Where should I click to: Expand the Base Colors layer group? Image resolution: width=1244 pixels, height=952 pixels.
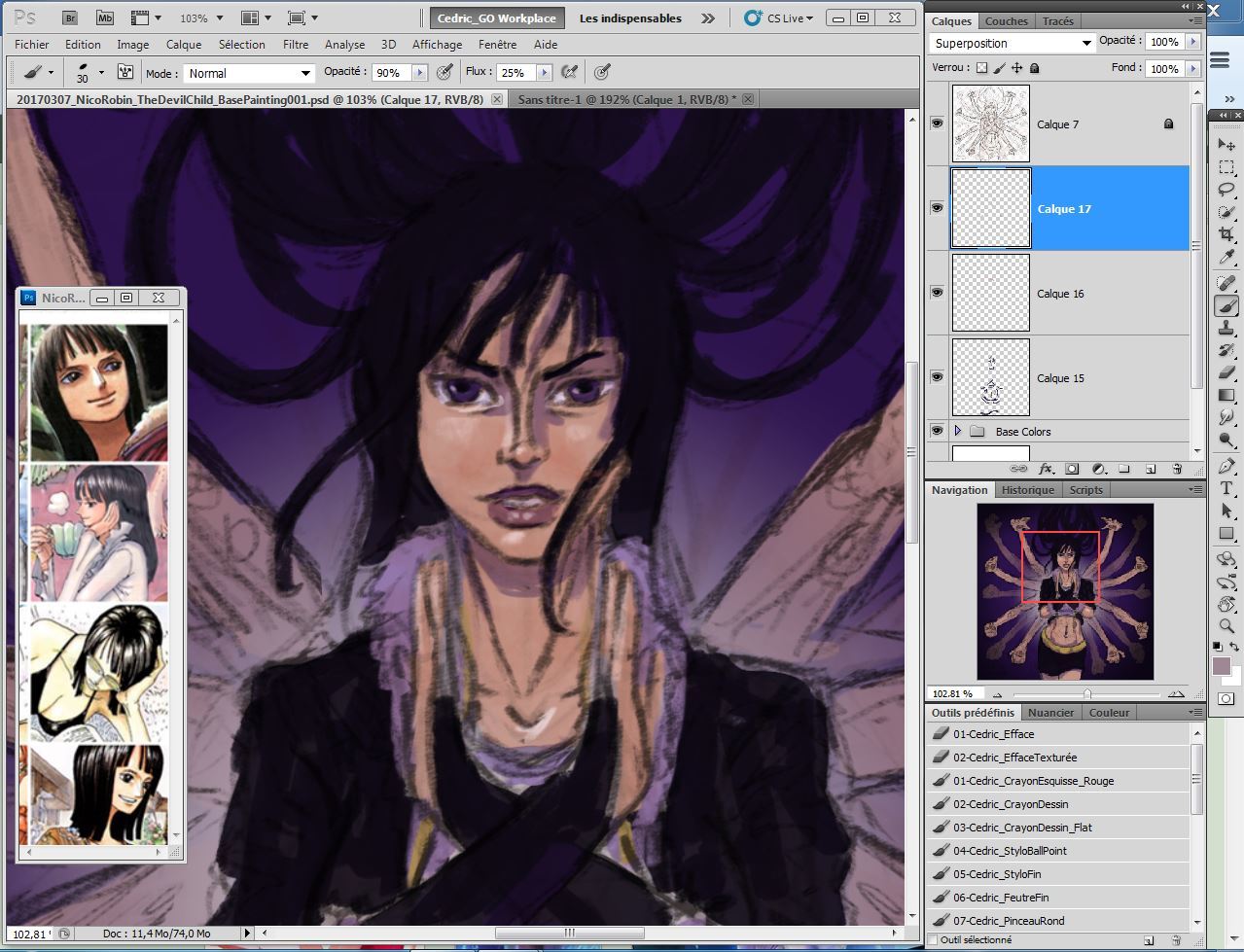958,431
